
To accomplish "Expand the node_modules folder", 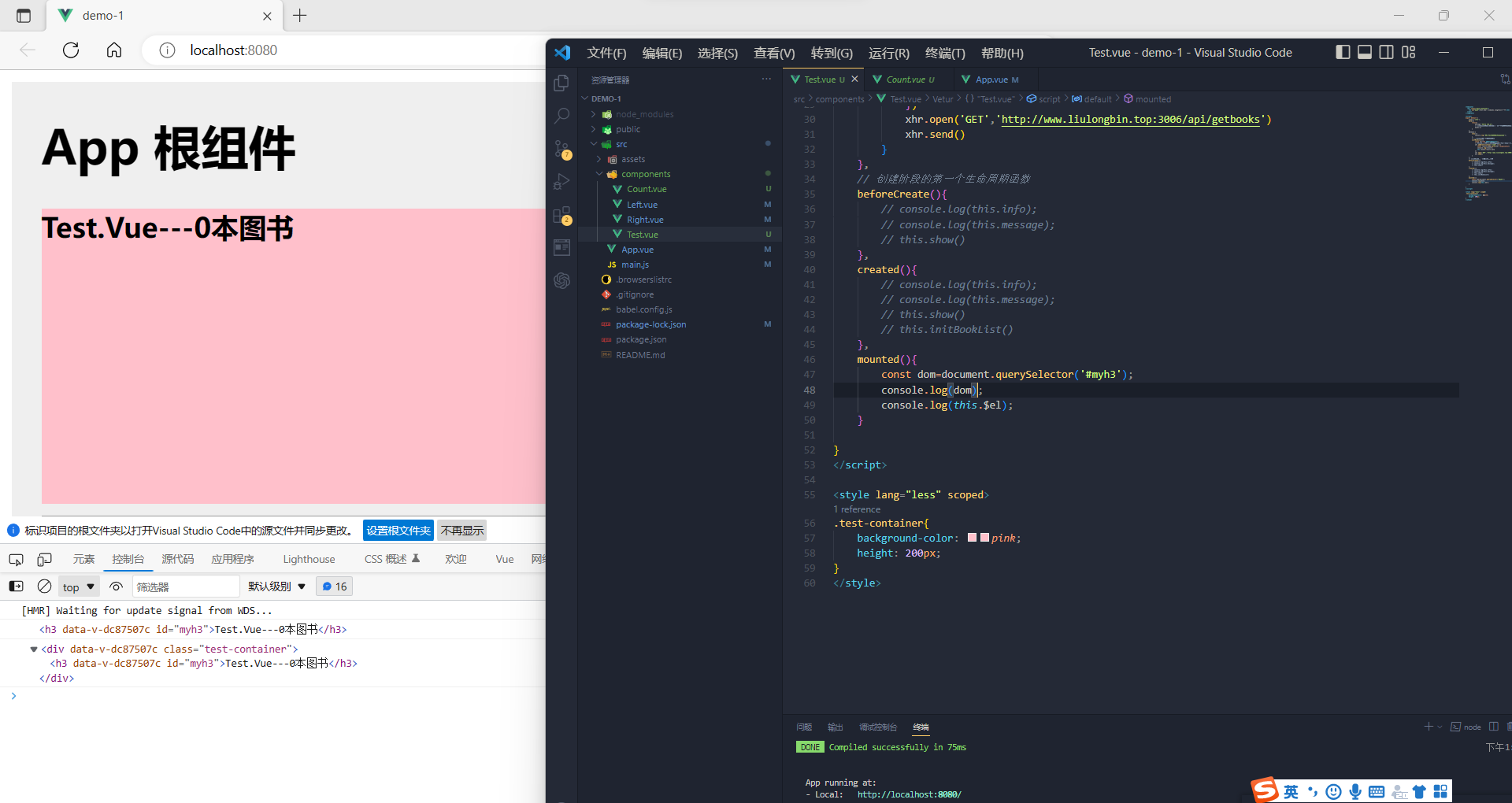I will 594,114.
